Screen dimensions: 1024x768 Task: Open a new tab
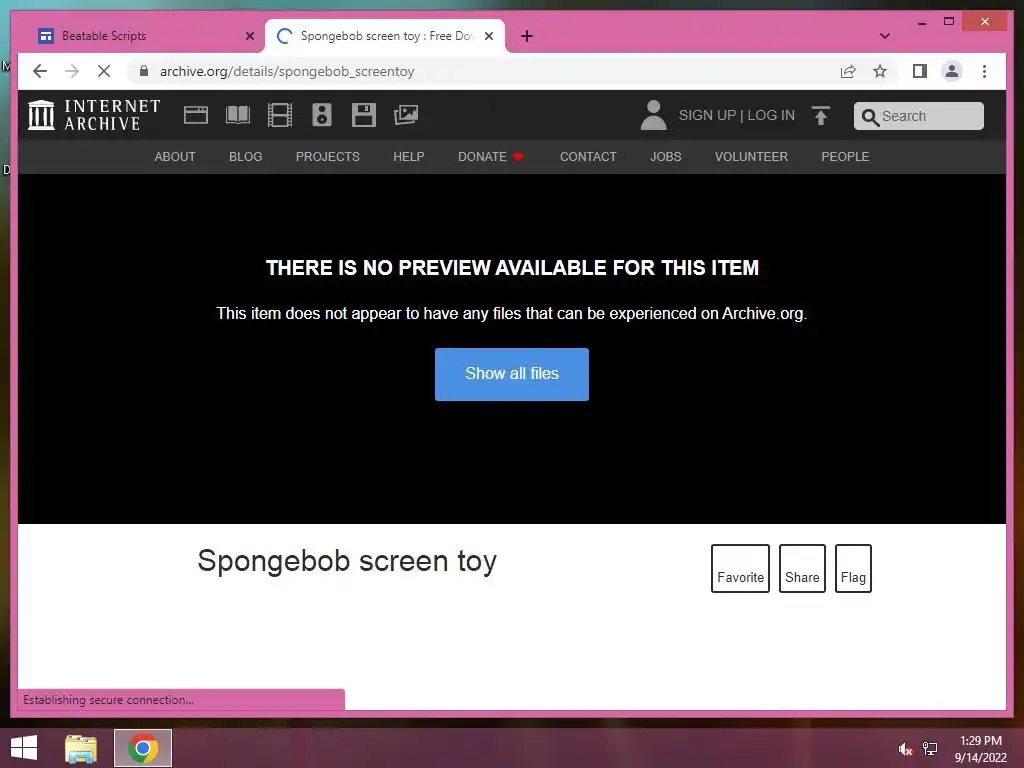527,36
